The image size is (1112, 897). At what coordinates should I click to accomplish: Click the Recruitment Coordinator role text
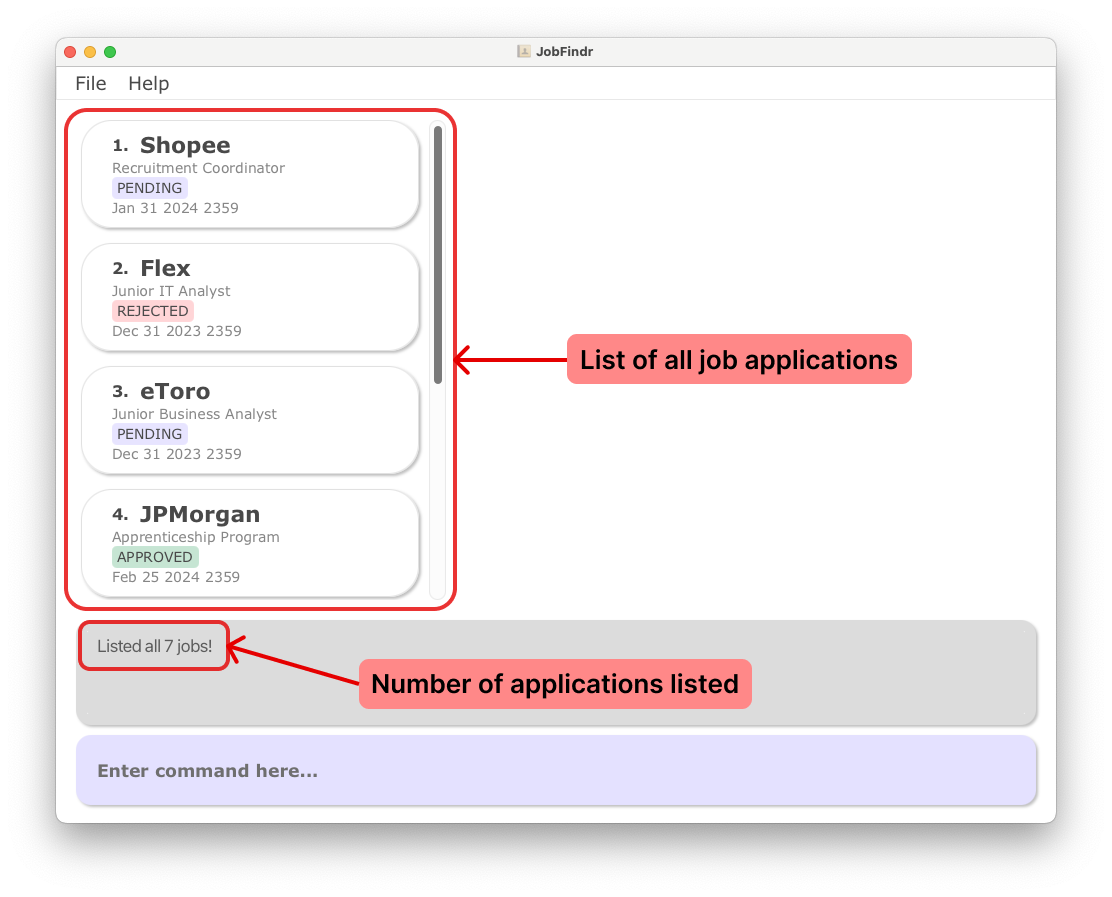click(199, 168)
